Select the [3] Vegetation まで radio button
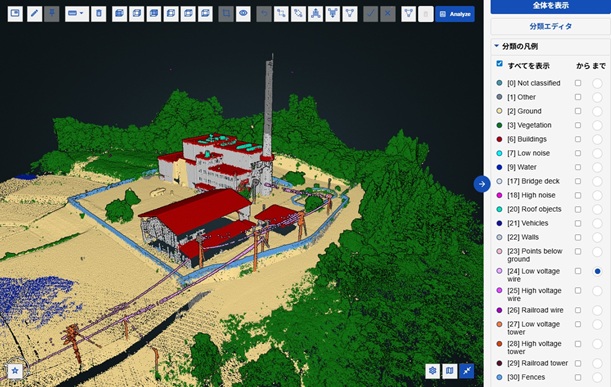Viewport: 611px width, 387px height. coord(597,125)
